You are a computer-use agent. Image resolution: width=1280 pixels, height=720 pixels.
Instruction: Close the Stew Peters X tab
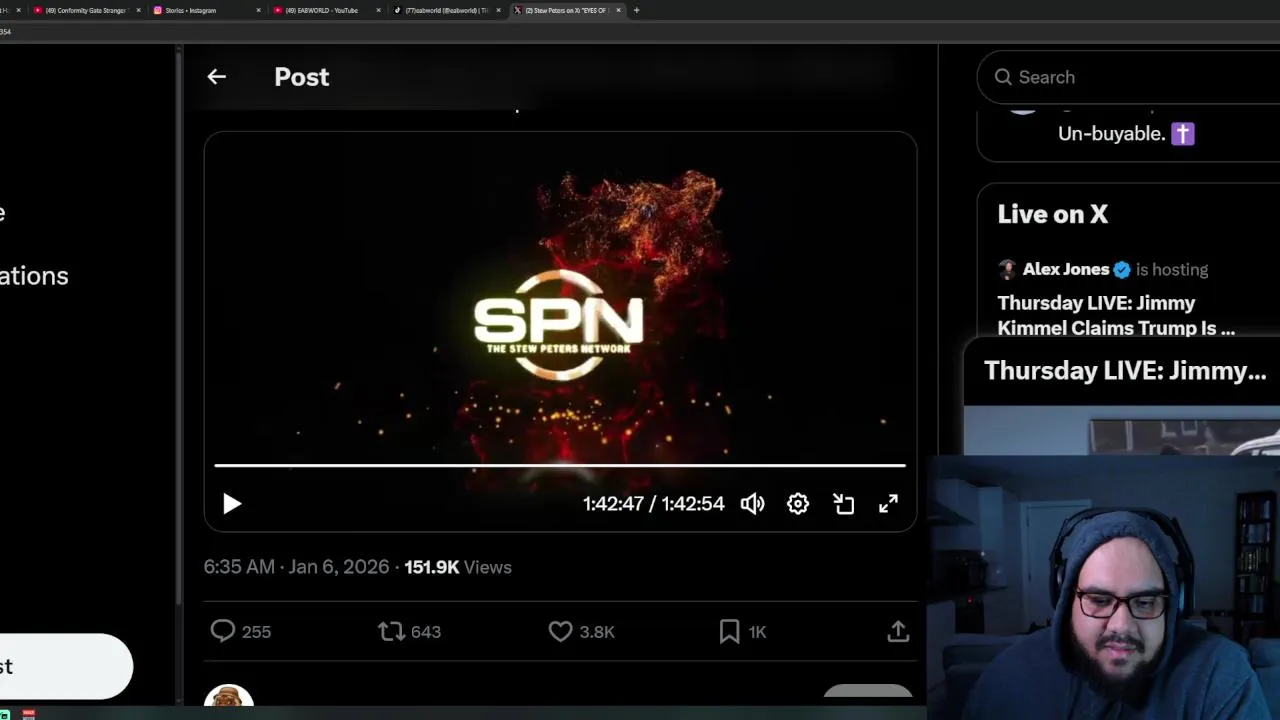coord(618,10)
